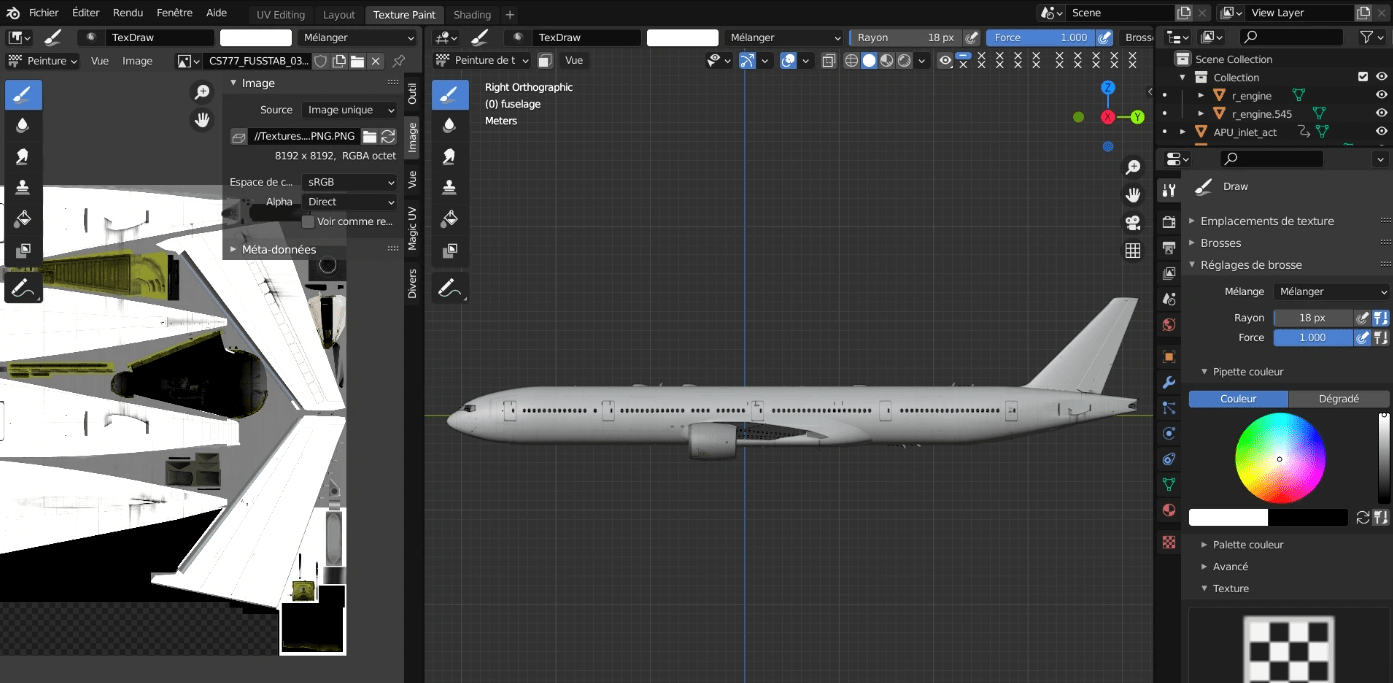
Task: Click the reload image icon
Action: [x=388, y=136]
